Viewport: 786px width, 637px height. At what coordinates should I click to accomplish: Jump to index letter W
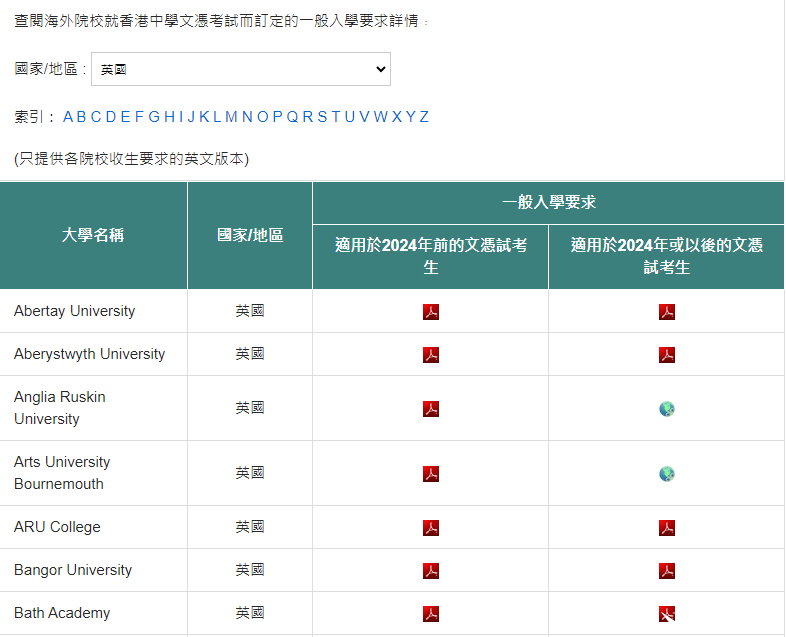click(x=380, y=117)
